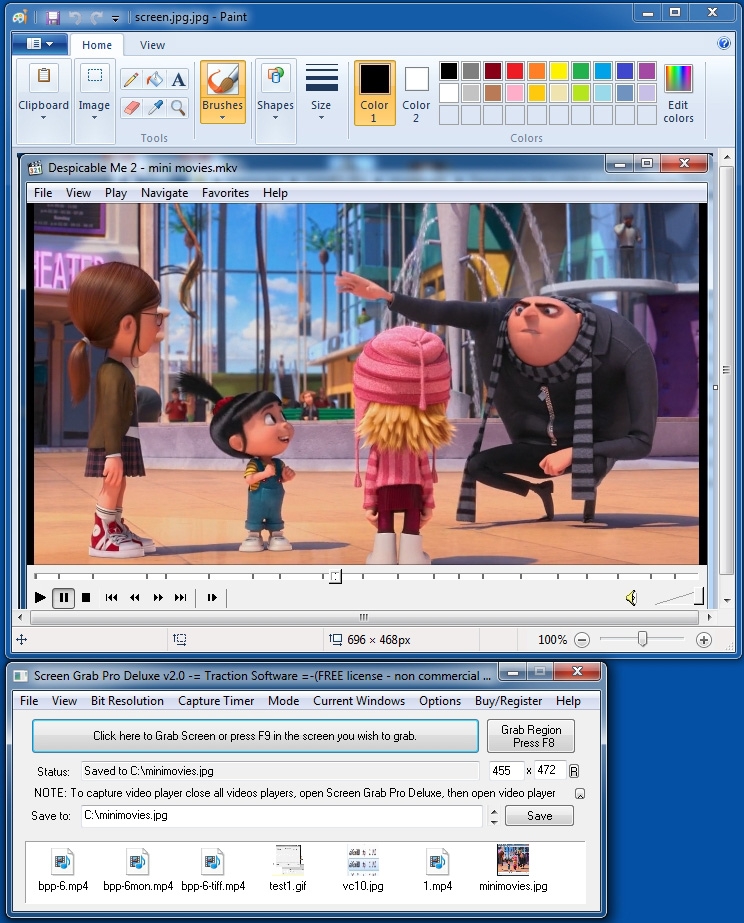Select the vc10.jpg thumbnail

point(363,860)
